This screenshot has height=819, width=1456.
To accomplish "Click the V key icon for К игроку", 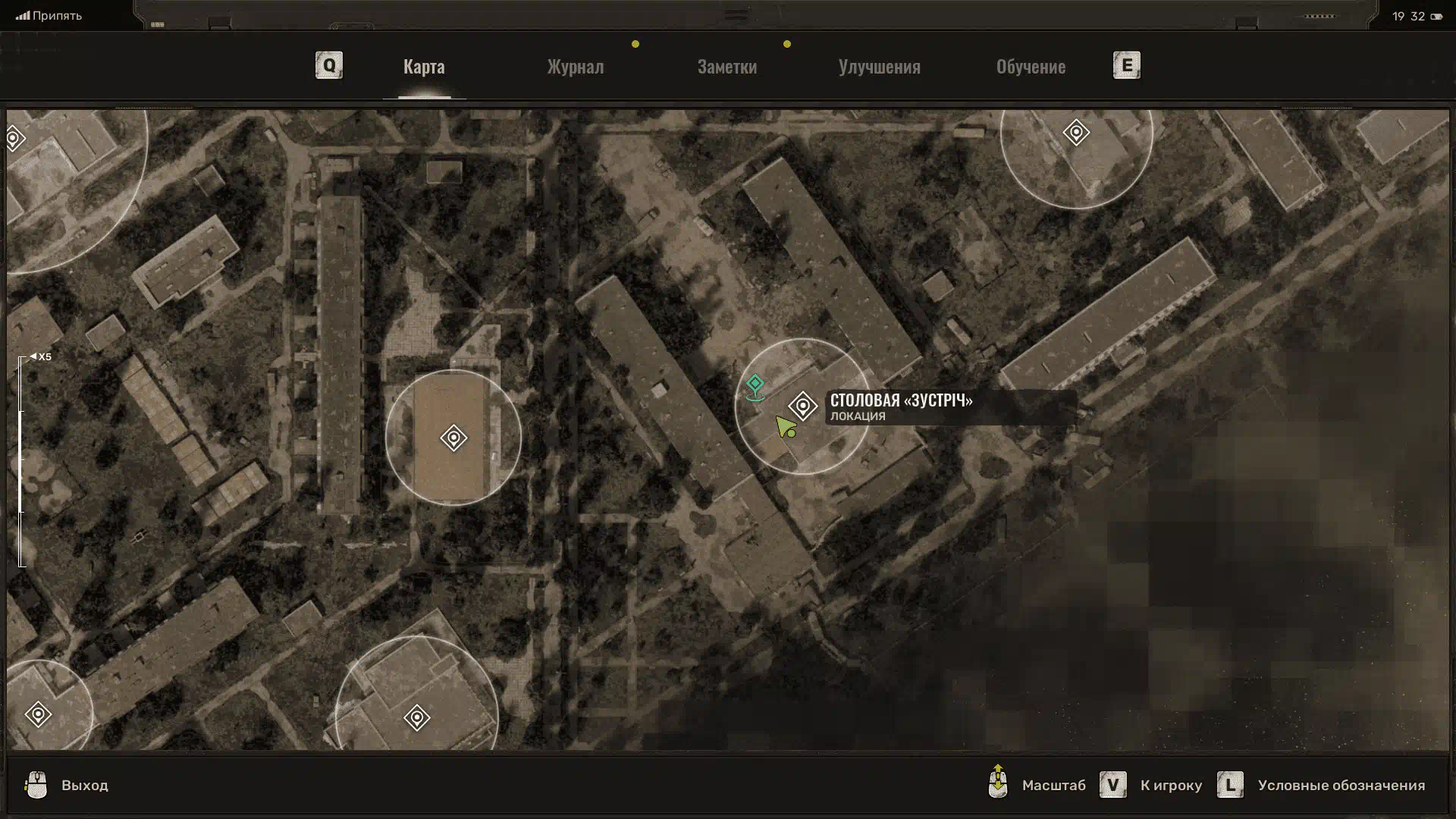I will pyautogui.click(x=1113, y=785).
